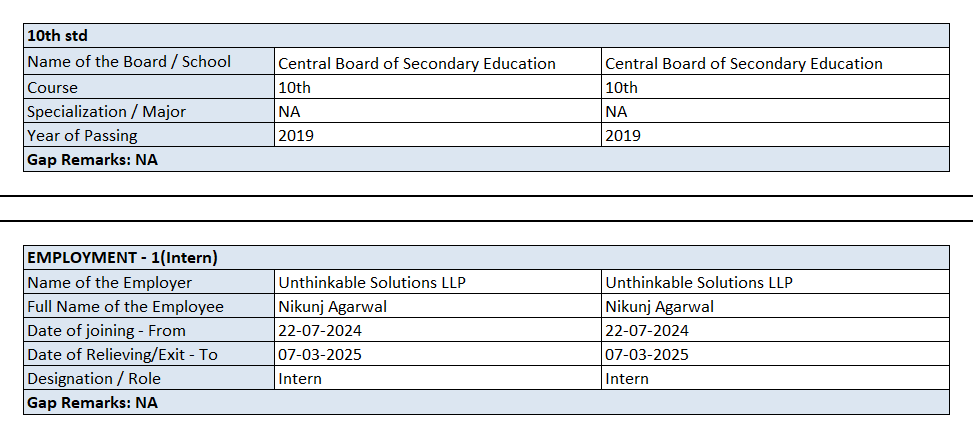This screenshot has width=973, height=432.
Task: Select the "Name of the Board / School" label cell
Action: click(x=129, y=62)
